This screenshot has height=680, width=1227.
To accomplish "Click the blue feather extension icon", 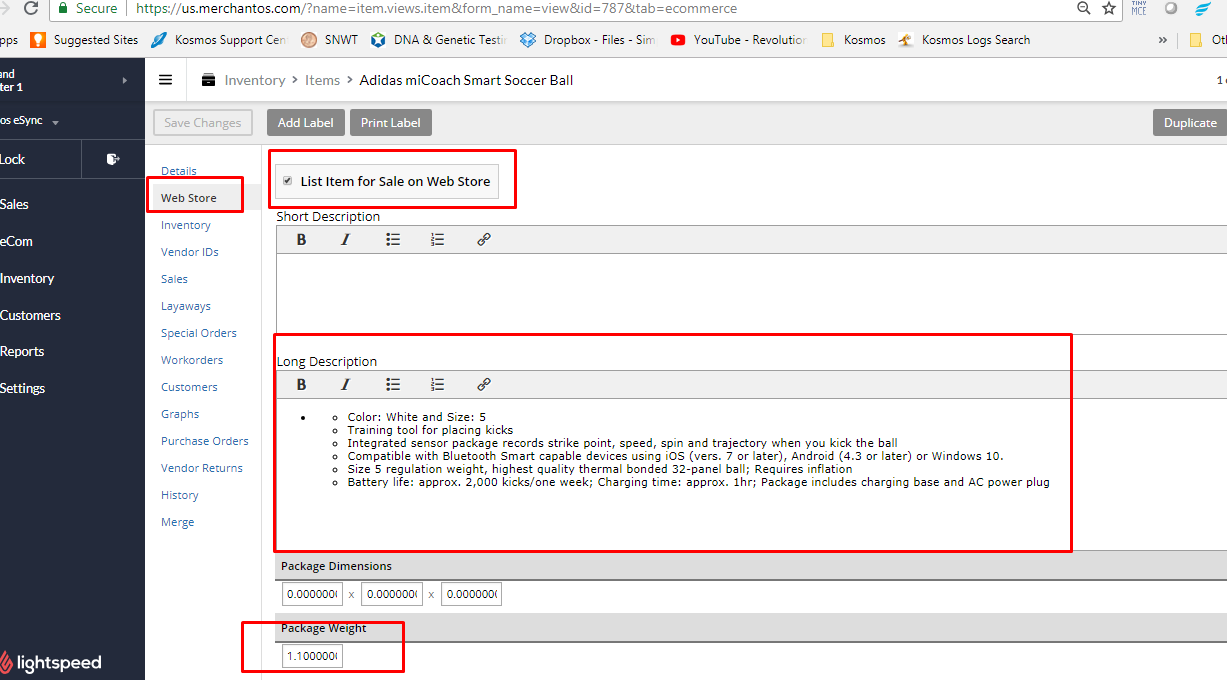I will tap(1203, 9).
